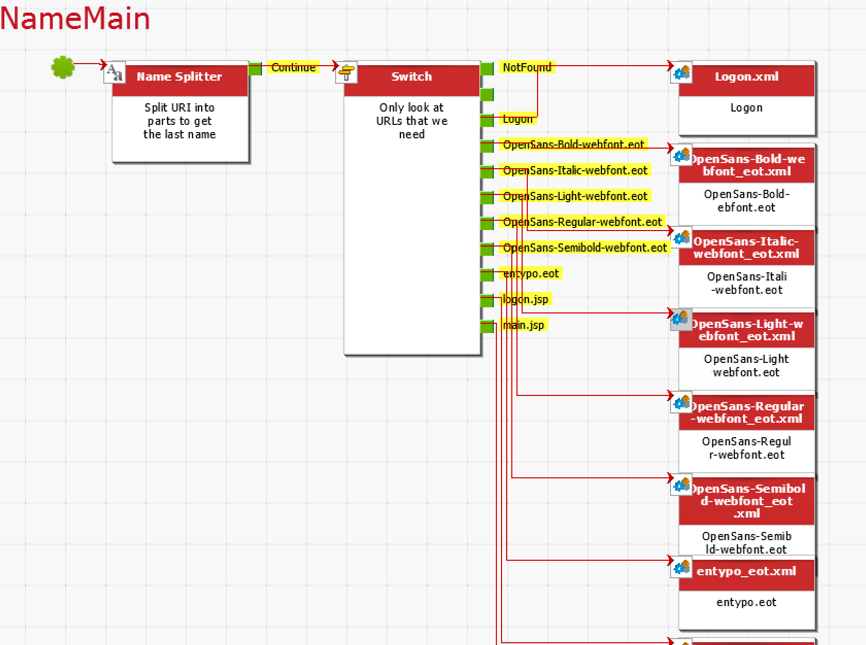Click the OpenSans-Regular-webfont_eot.xml node icon
Image resolution: width=866 pixels, height=645 pixels.
coord(682,403)
